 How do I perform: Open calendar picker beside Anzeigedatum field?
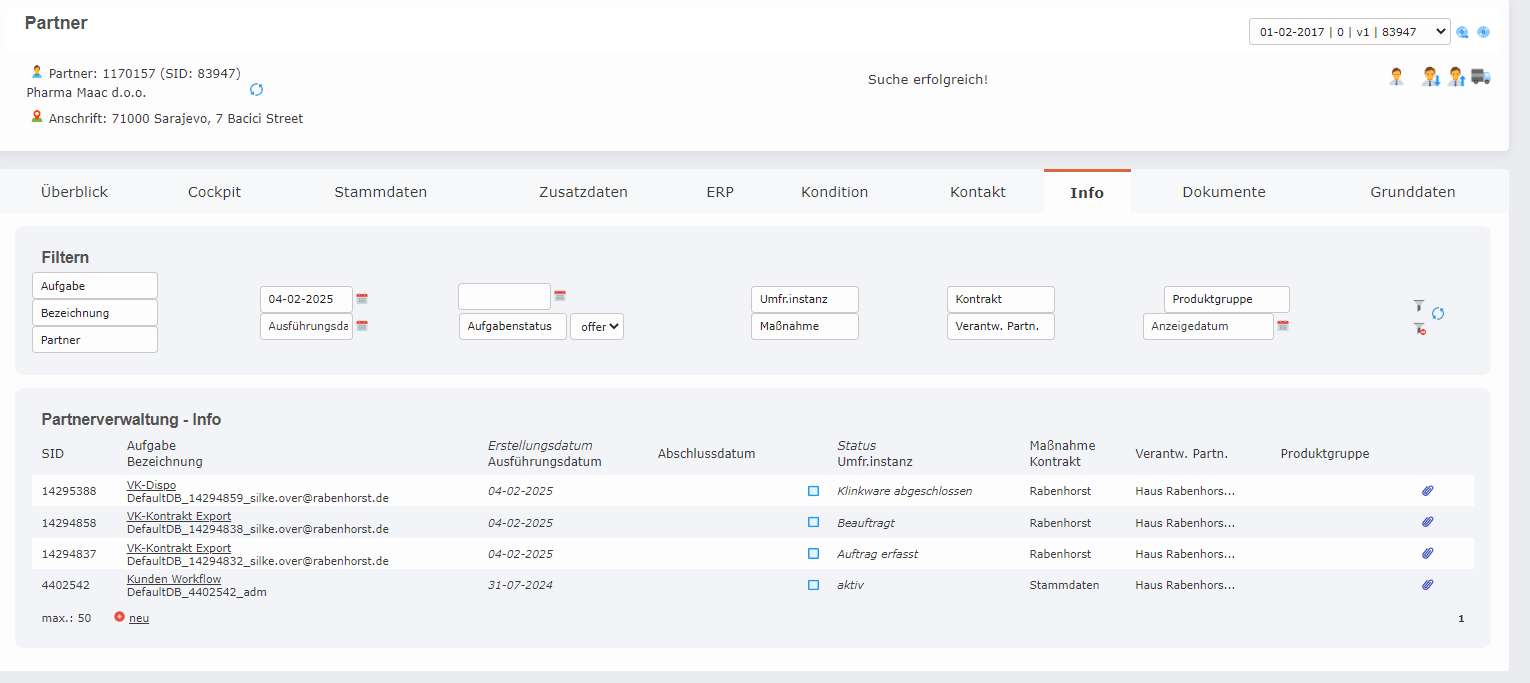click(x=1283, y=326)
